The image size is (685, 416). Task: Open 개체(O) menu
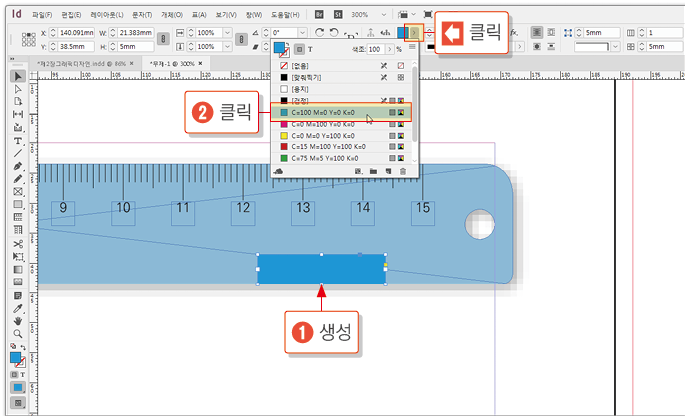click(172, 15)
